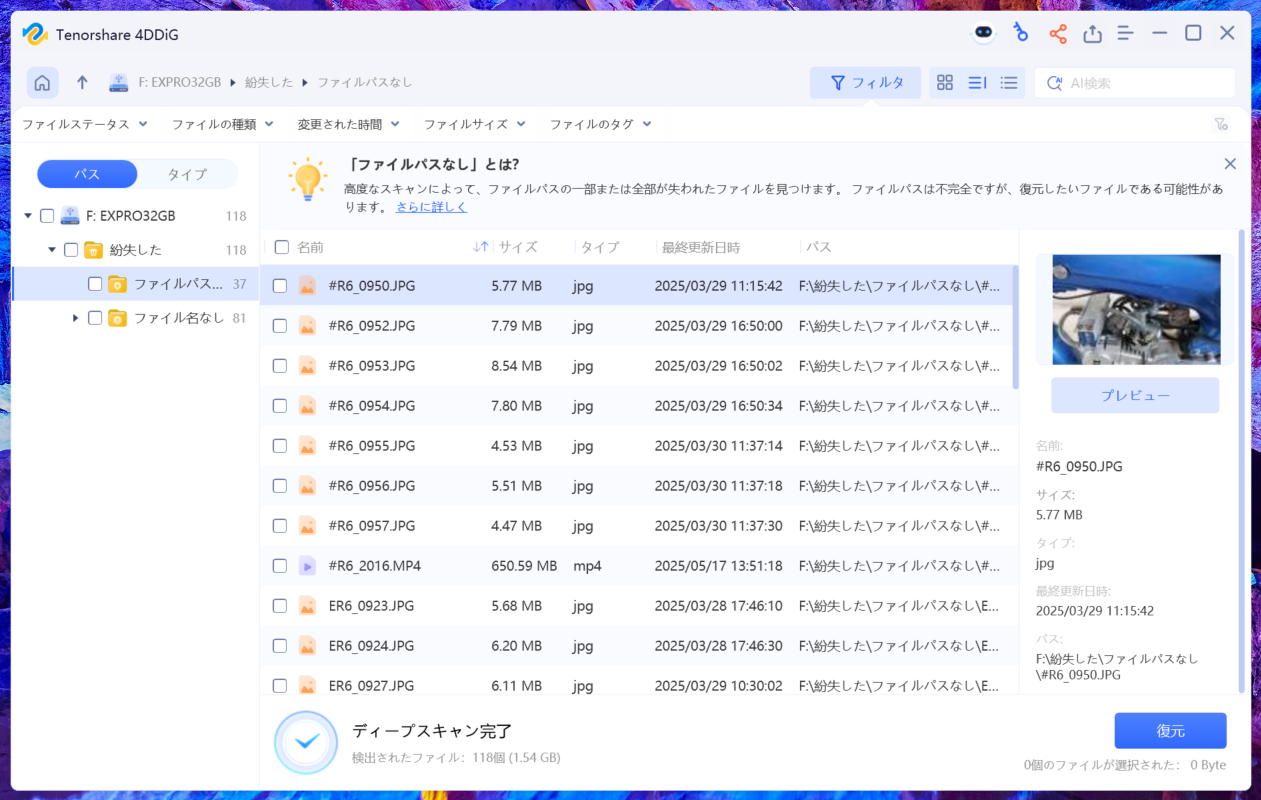The height and width of the screenshot is (800, 1261).
Task: Select the パス tab
Action: [x=87, y=174]
